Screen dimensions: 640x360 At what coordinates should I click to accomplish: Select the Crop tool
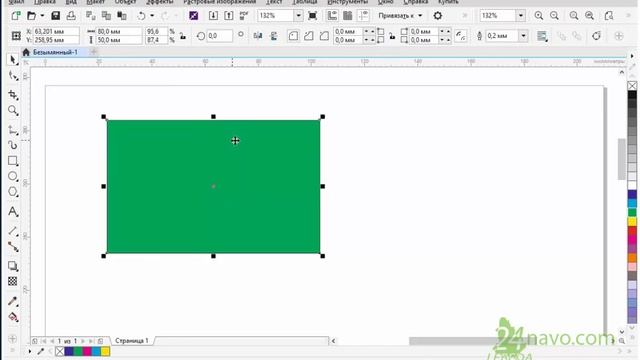[x=13, y=95]
